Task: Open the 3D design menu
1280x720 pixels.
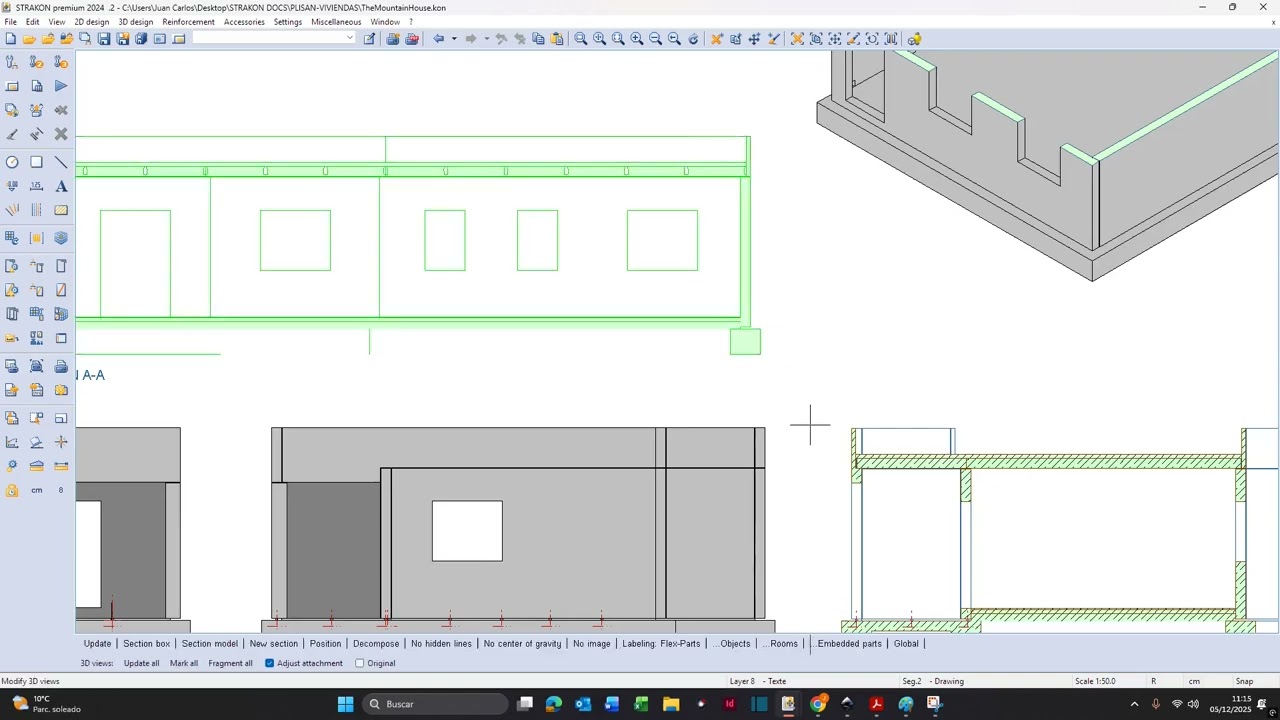Action: point(136,22)
